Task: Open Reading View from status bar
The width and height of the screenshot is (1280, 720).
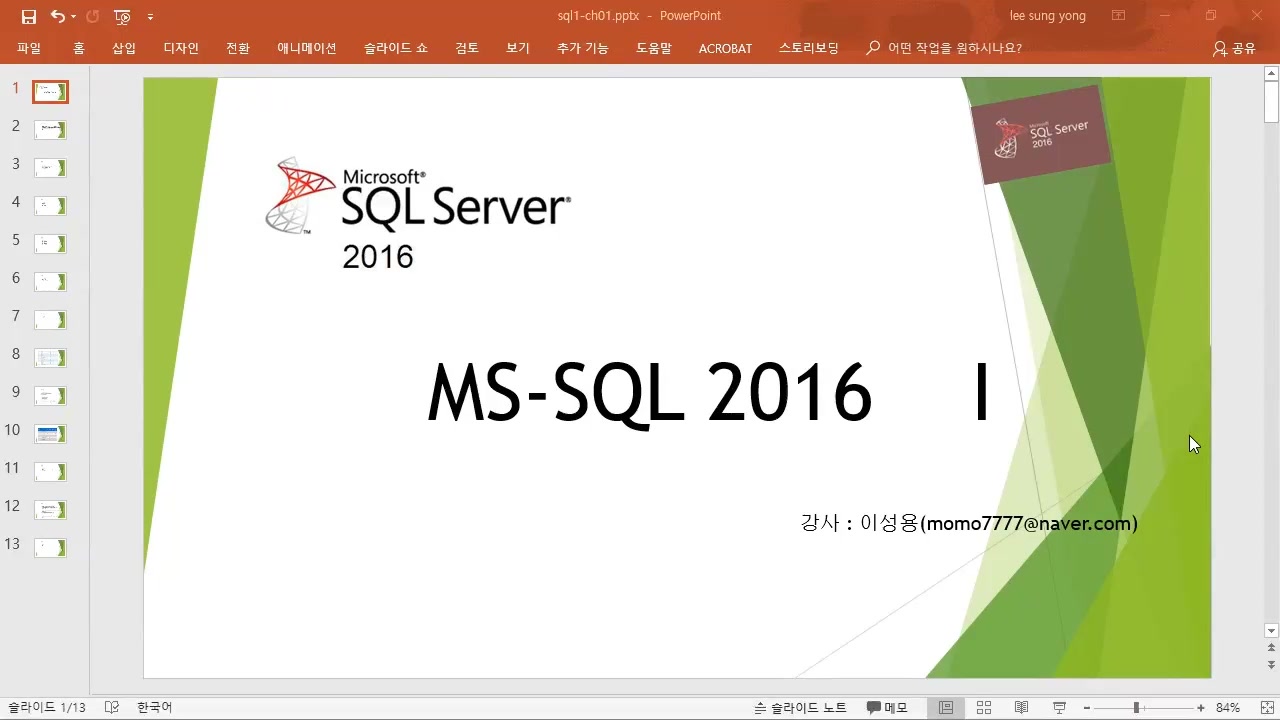Action: 1021,708
